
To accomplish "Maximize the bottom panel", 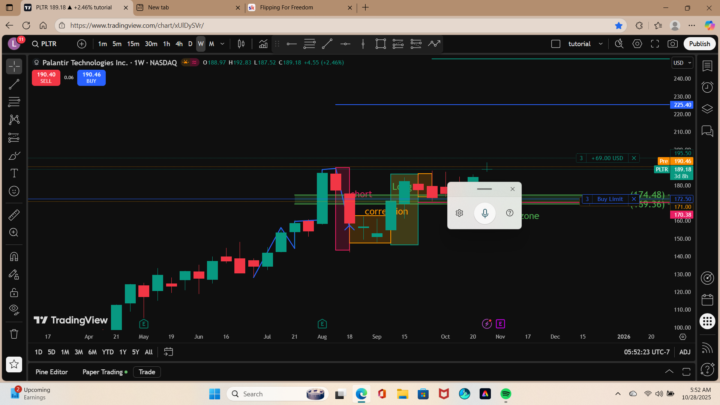I will (x=686, y=371).
